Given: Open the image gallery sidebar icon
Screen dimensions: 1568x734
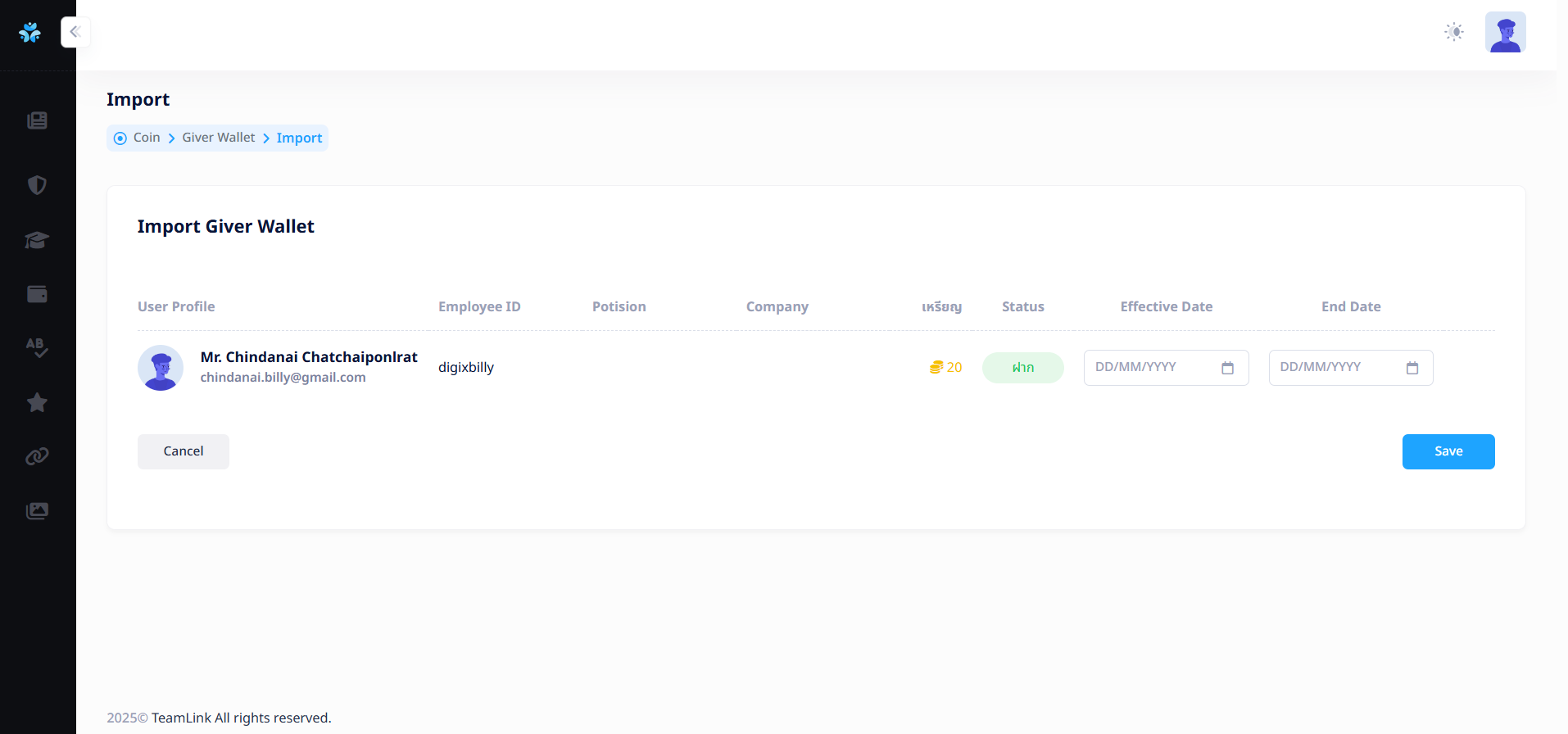Looking at the screenshot, I should point(37,511).
